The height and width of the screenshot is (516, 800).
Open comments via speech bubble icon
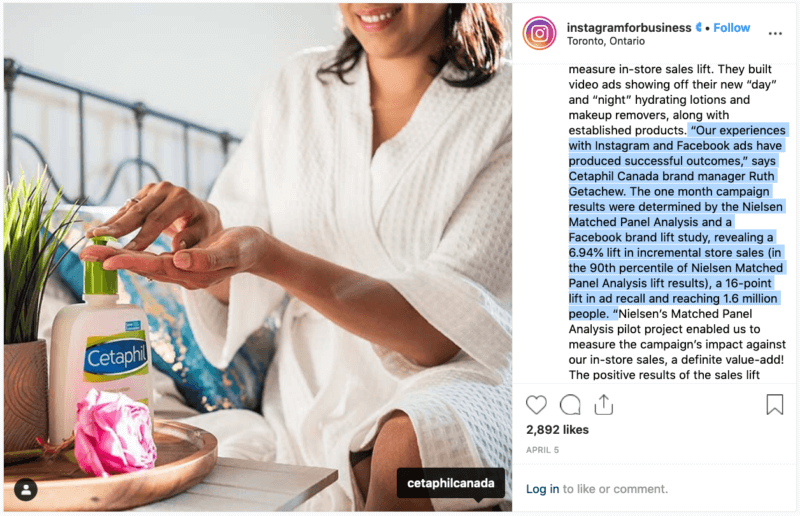(570, 405)
